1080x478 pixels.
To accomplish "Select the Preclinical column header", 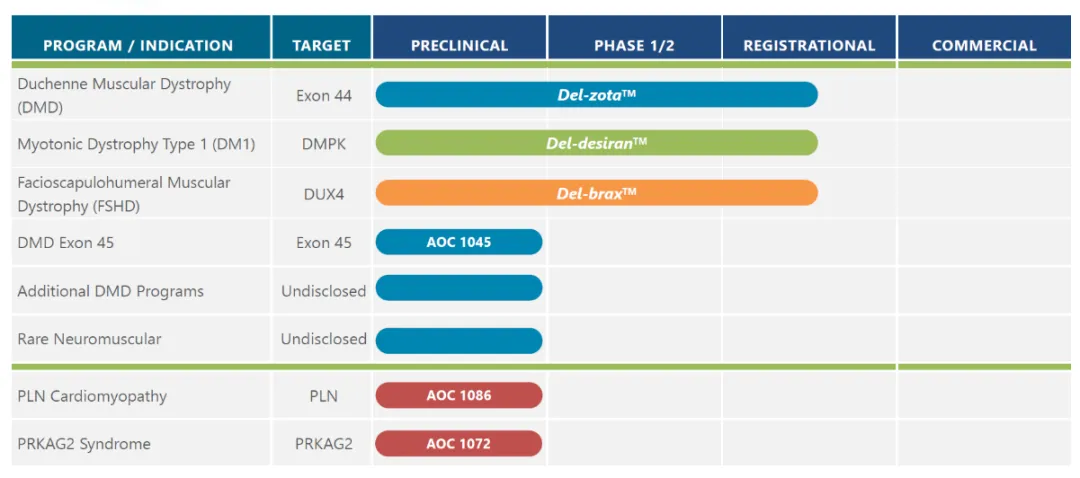I will click(x=459, y=45).
